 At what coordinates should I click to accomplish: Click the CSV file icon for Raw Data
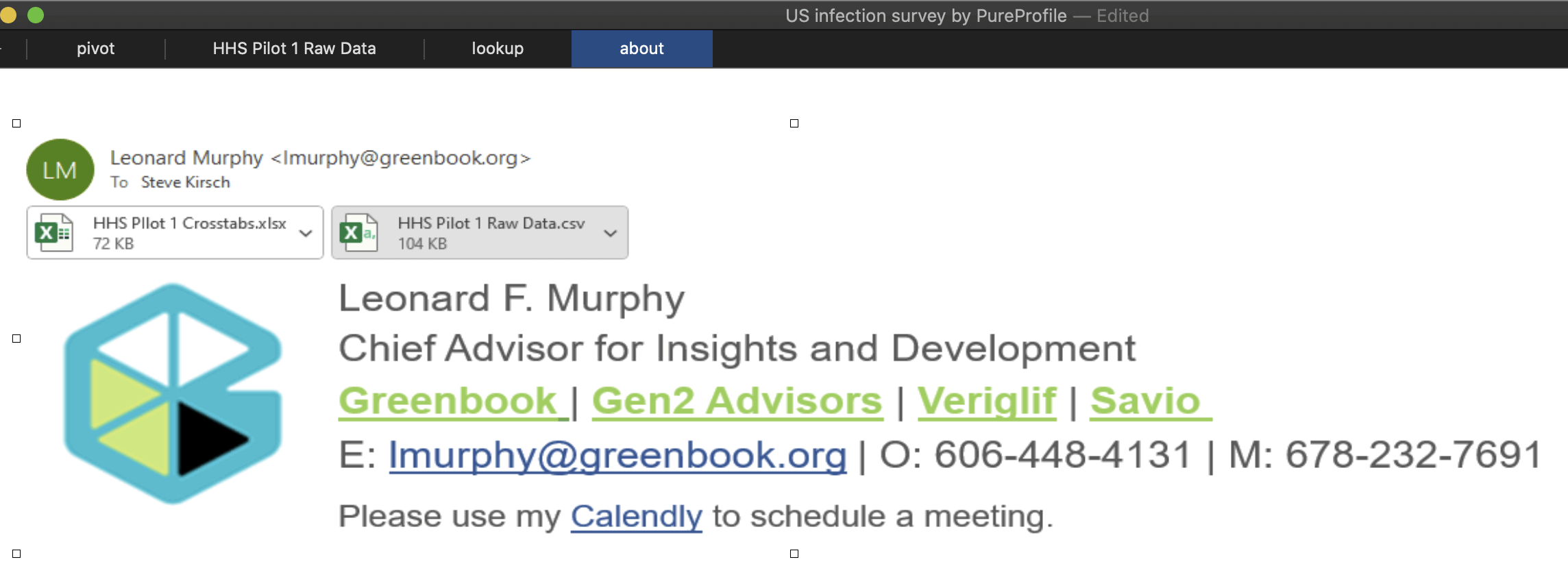358,233
